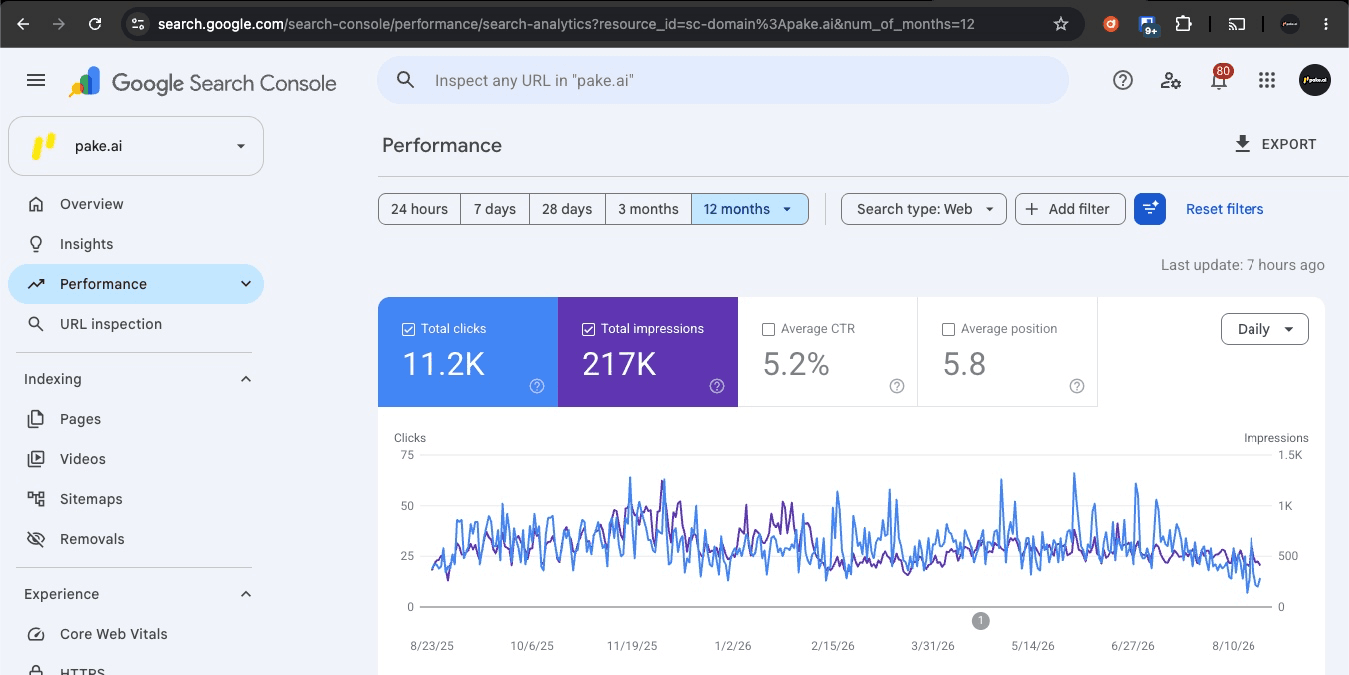Select the 24 hours range tab

point(420,209)
